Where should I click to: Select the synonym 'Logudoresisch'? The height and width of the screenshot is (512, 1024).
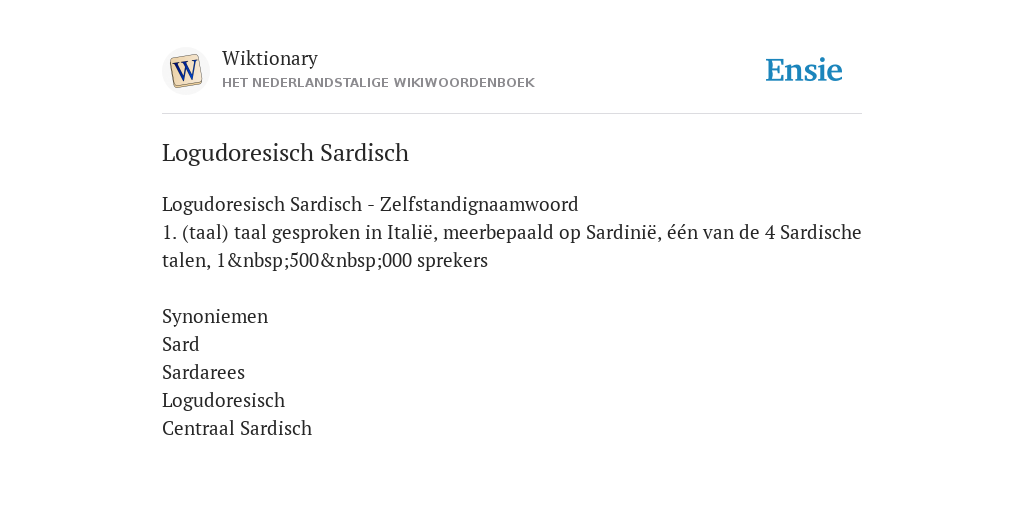point(223,400)
